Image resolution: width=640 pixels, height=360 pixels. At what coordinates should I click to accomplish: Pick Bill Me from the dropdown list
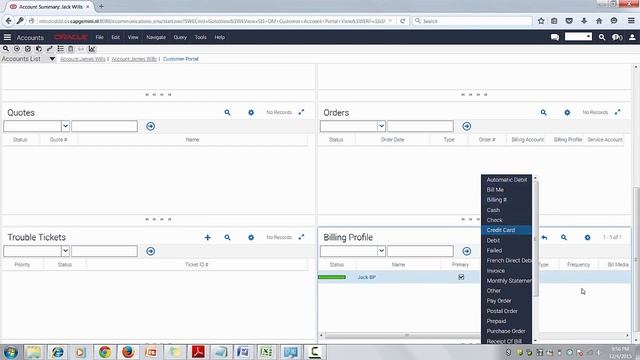point(506,190)
